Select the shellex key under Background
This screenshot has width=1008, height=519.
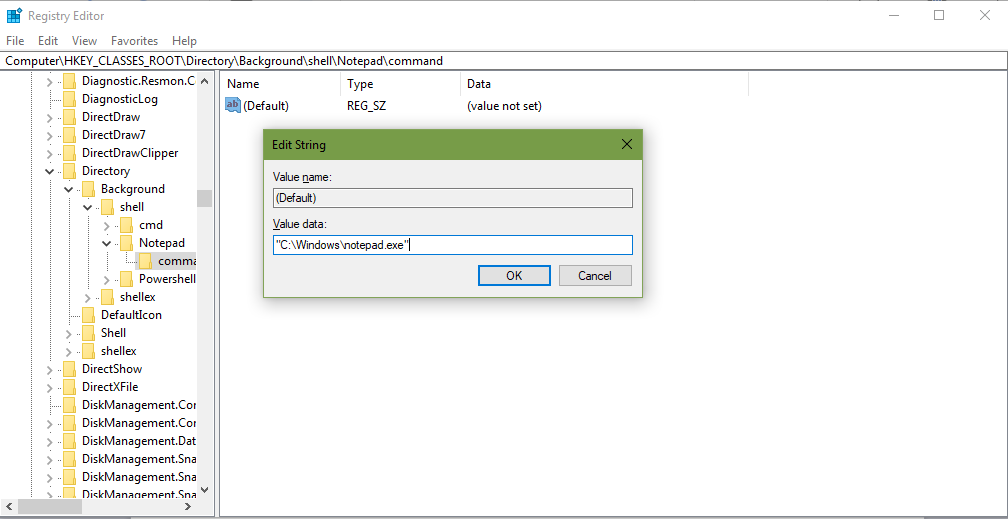tap(138, 297)
